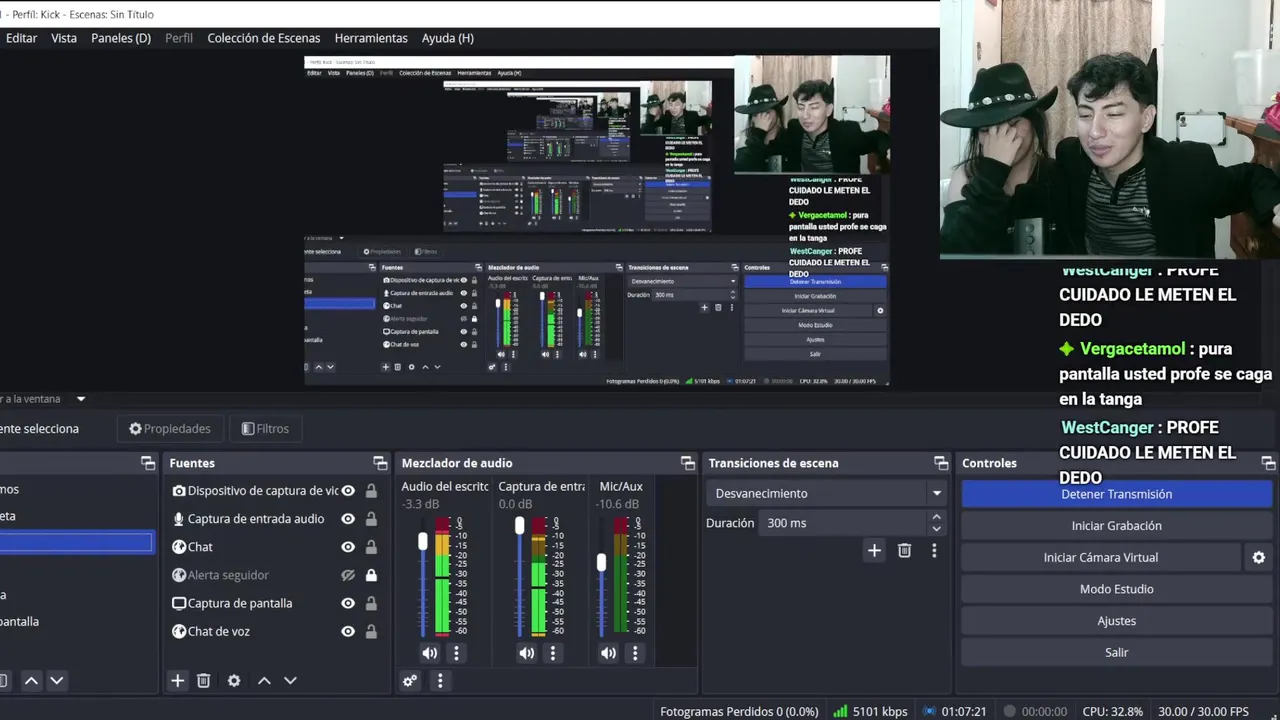Image resolution: width=1280 pixels, height=720 pixels.
Task: Undock the Transiciones de escena panel
Action: tap(941, 463)
